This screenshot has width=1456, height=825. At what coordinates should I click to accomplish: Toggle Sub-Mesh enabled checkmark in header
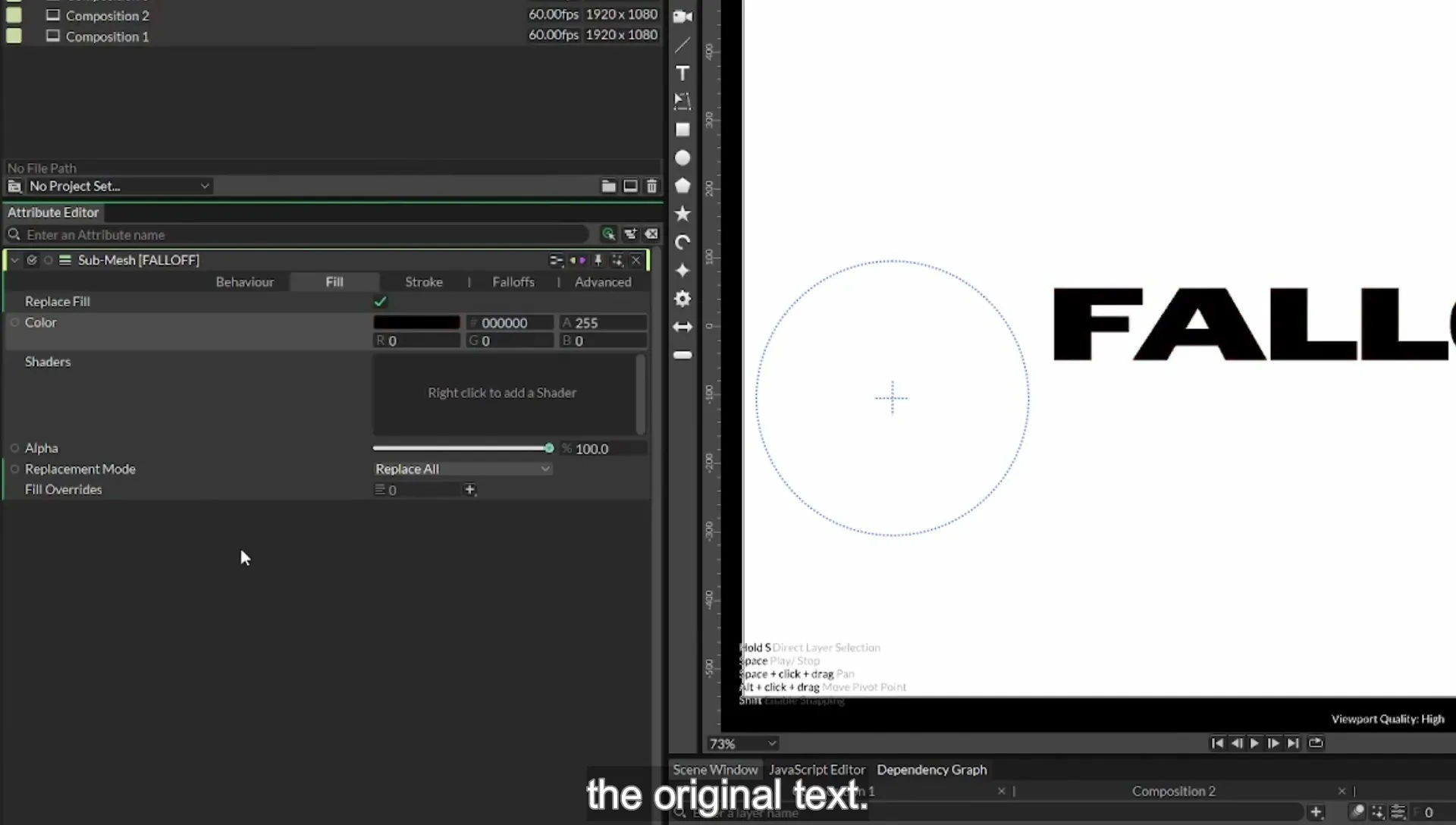(x=32, y=260)
